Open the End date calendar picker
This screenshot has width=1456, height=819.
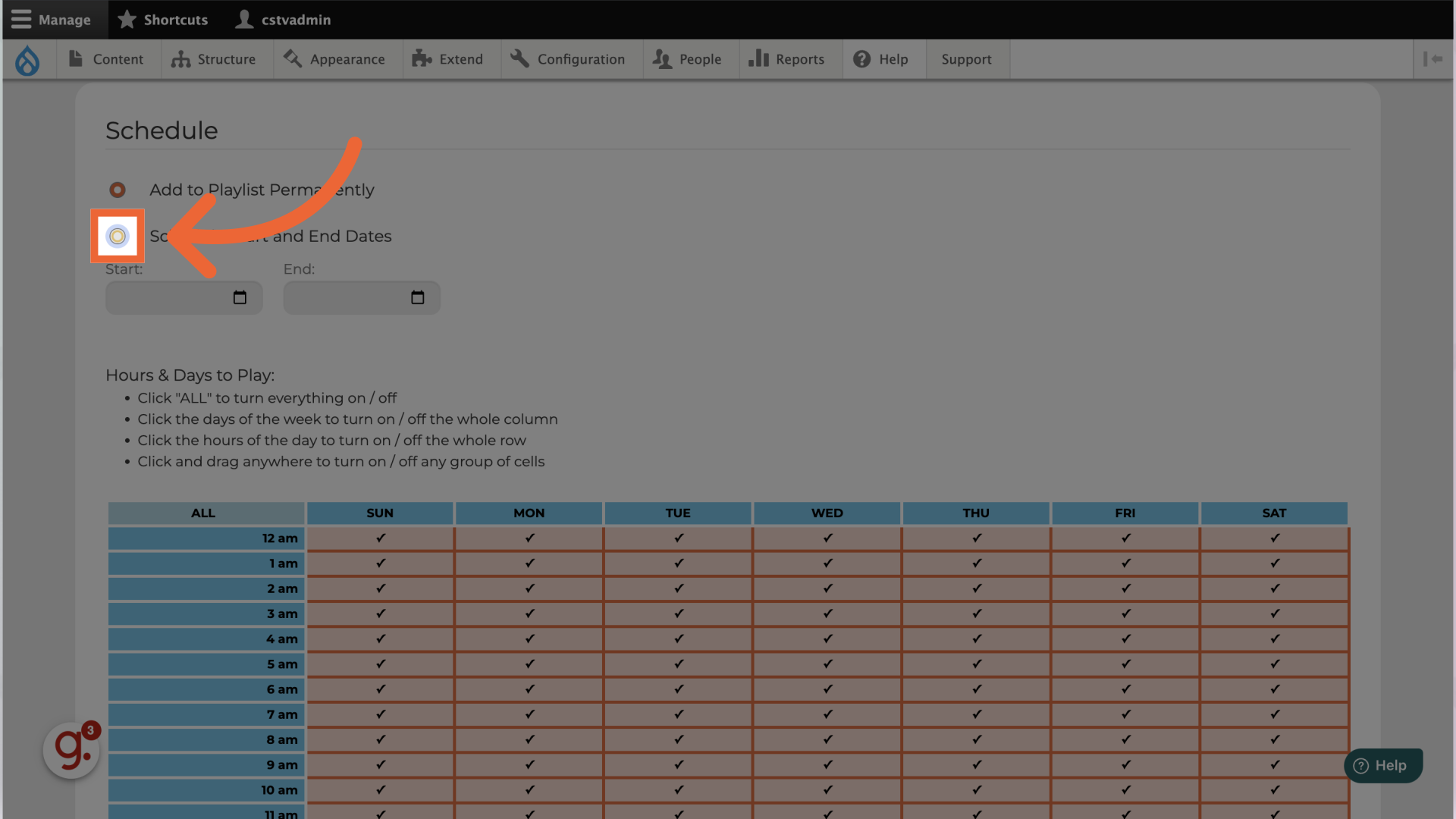pos(417,297)
